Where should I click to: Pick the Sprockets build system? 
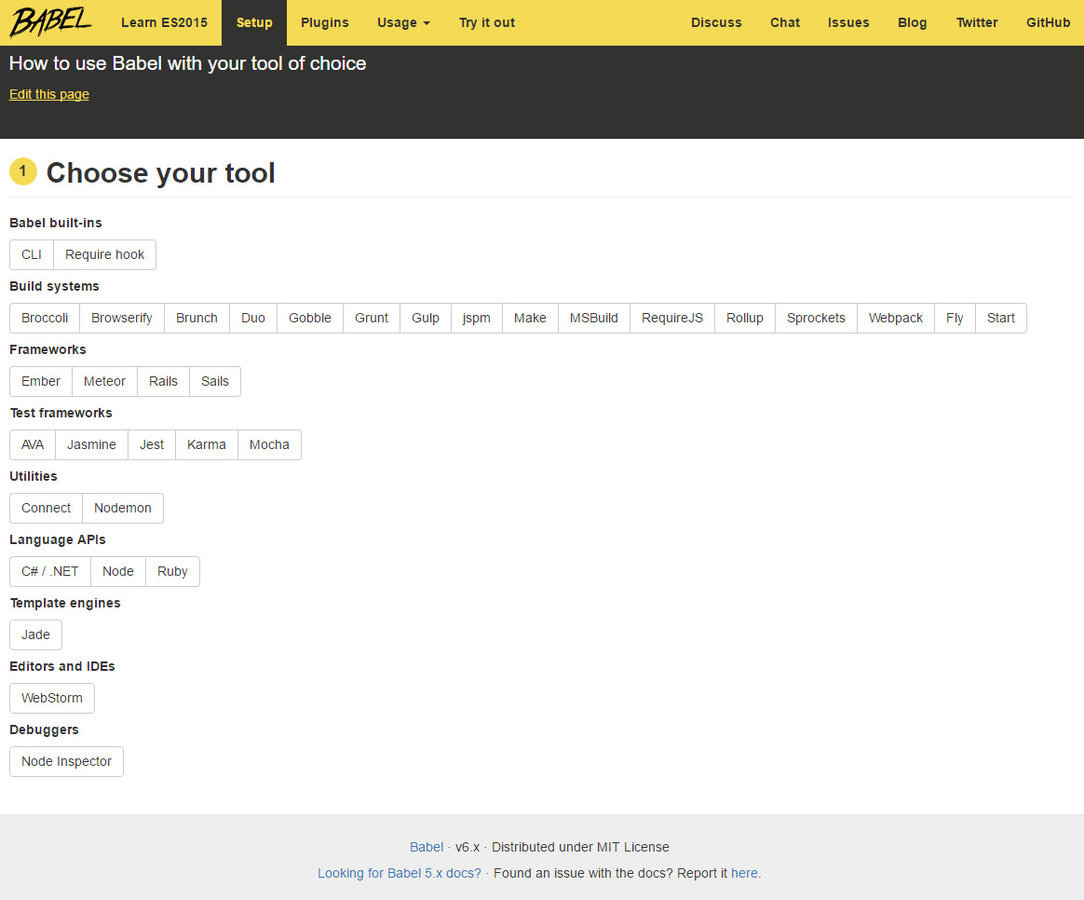(x=816, y=318)
